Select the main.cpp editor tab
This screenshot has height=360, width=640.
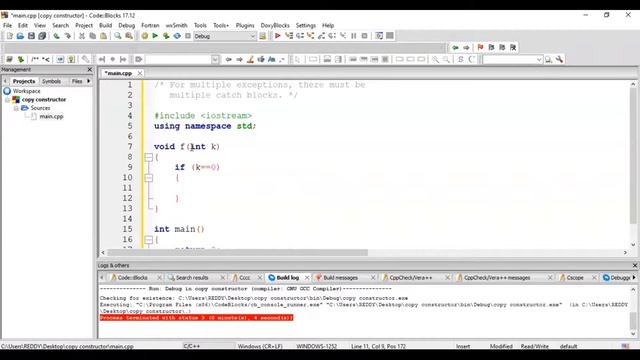coord(118,73)
